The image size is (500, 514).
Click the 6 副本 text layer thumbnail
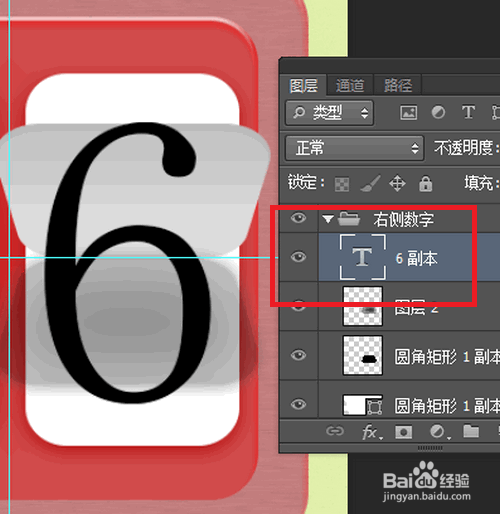point(363,257)
